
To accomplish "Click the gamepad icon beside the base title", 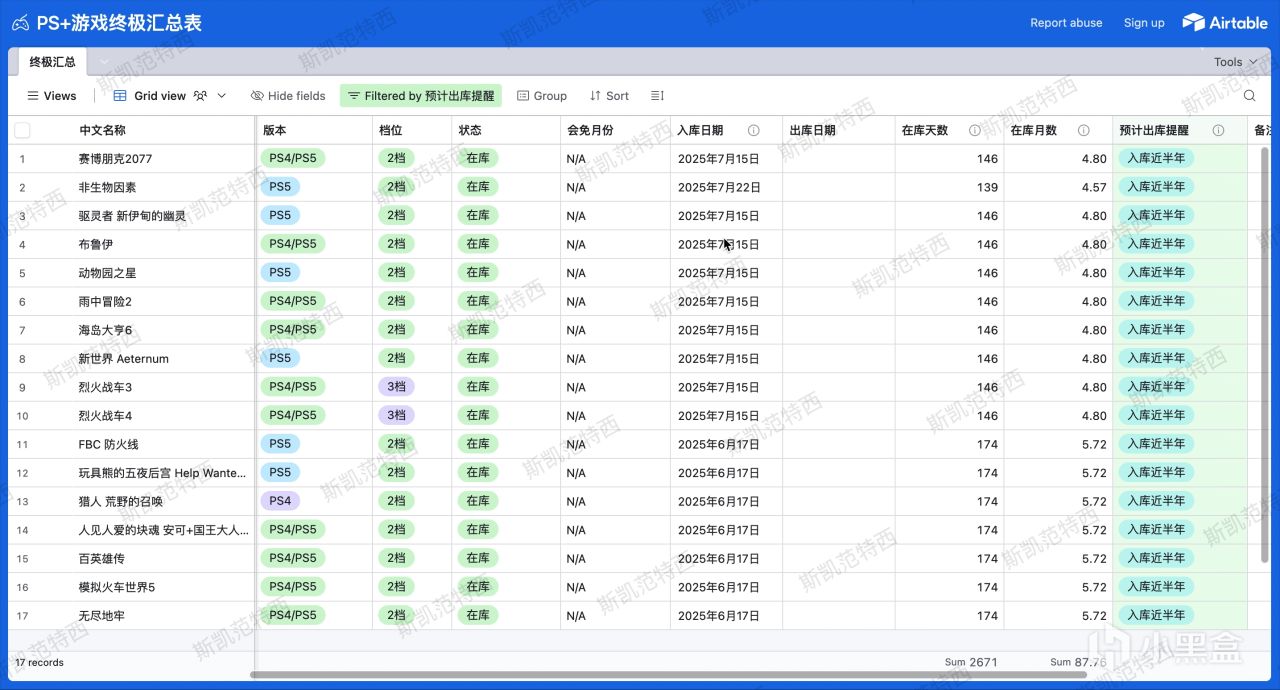I will coord(20,23).
